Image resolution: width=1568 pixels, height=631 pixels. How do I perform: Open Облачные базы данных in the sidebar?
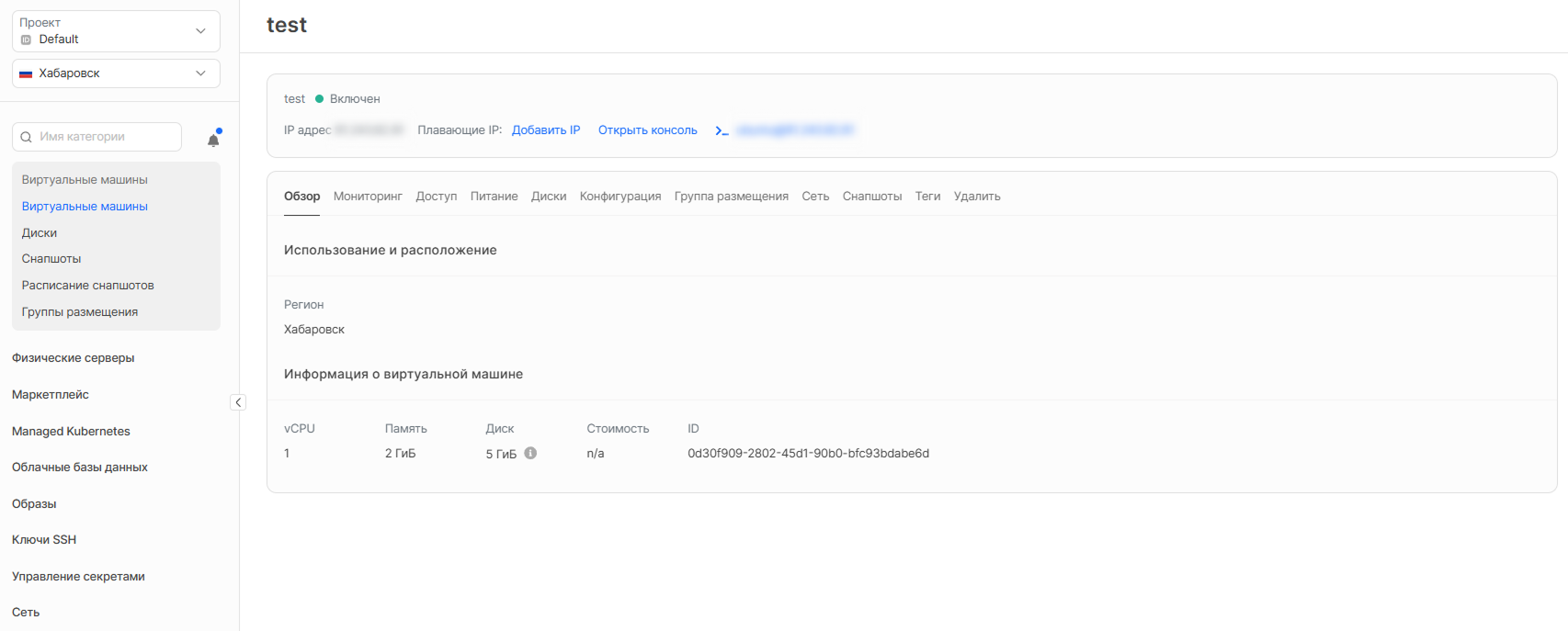(x=80, y=468)
